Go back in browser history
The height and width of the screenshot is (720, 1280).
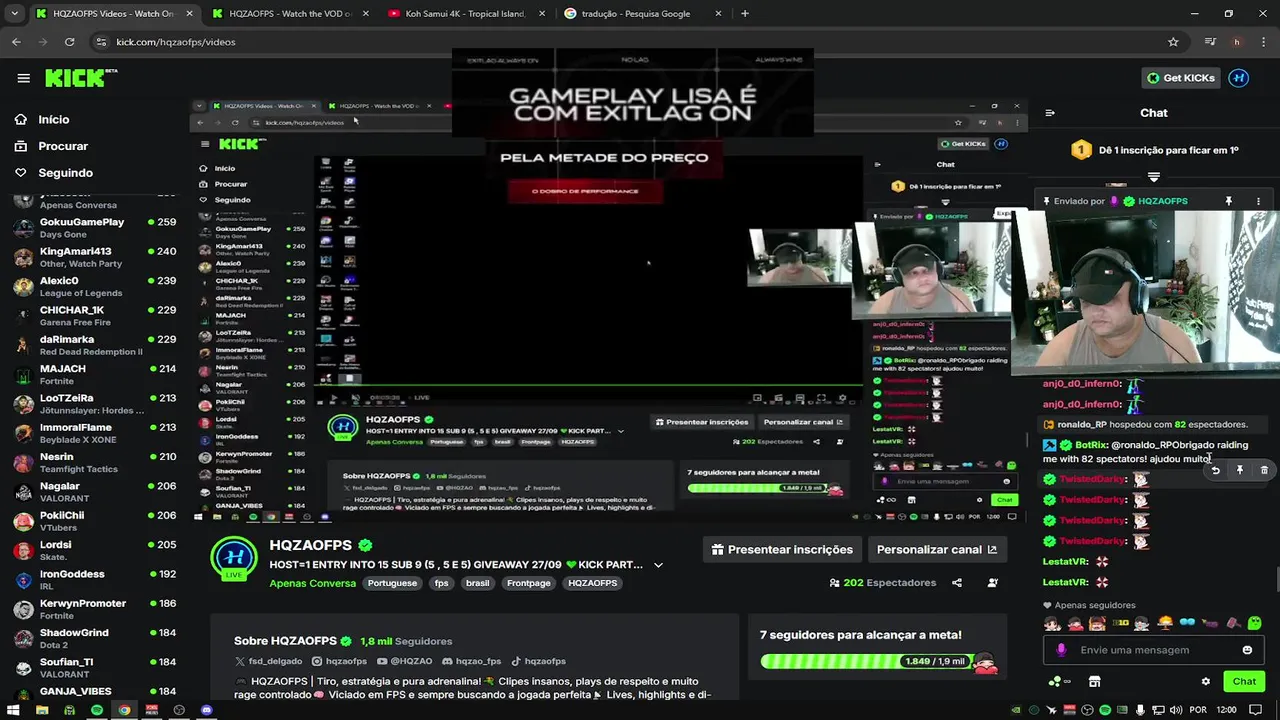[x=16, y=42]
